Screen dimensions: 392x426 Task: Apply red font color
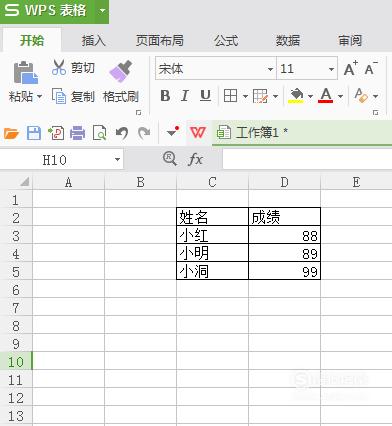tap(325, 96)
